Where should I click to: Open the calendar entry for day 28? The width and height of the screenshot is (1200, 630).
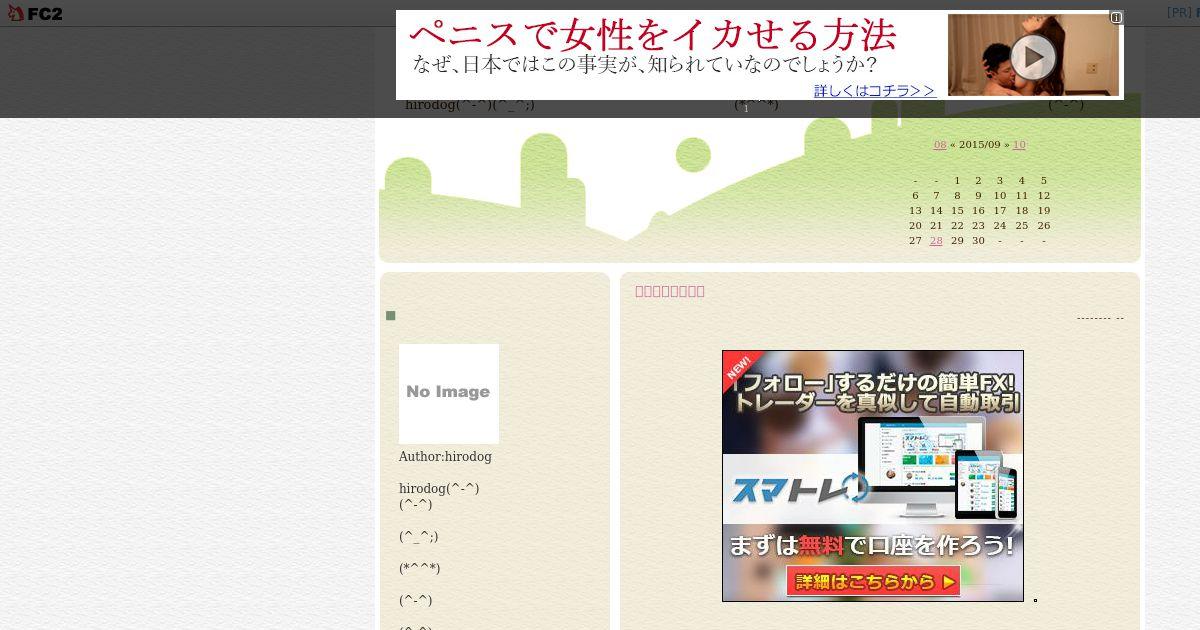(936, 240)
